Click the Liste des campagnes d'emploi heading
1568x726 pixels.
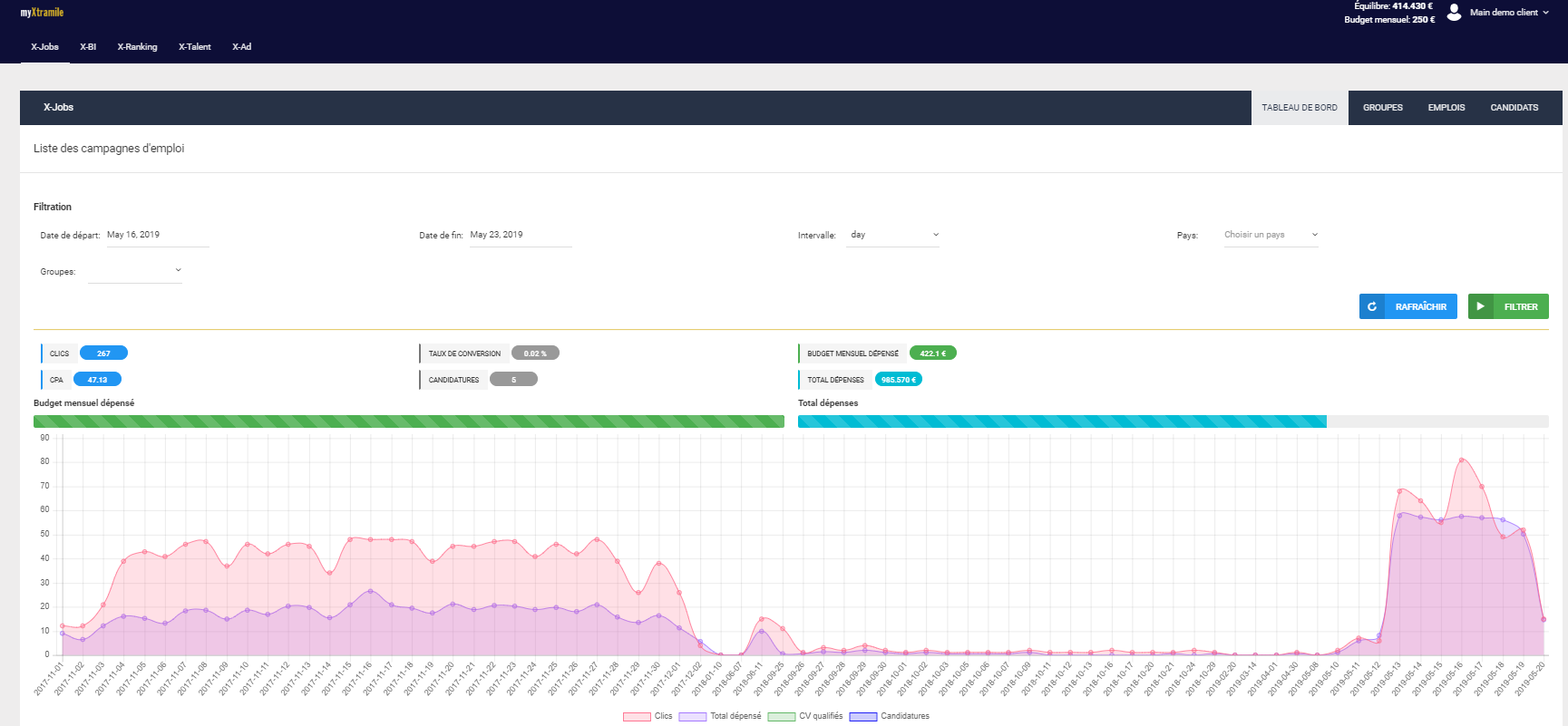(x=109, y=149)
